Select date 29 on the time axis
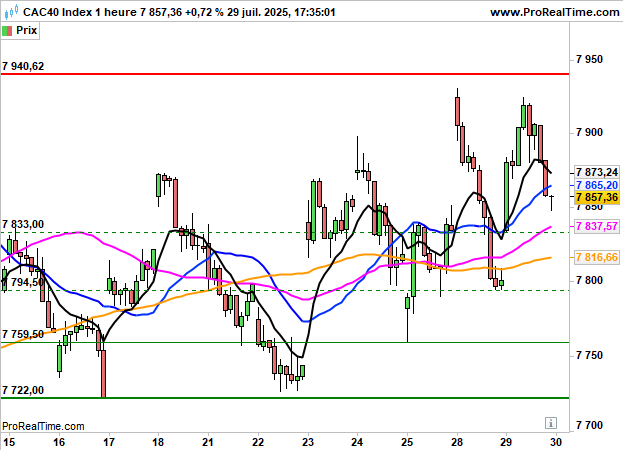Image resolution: width=623 pixels, height=450 pixels. (505, 442)
